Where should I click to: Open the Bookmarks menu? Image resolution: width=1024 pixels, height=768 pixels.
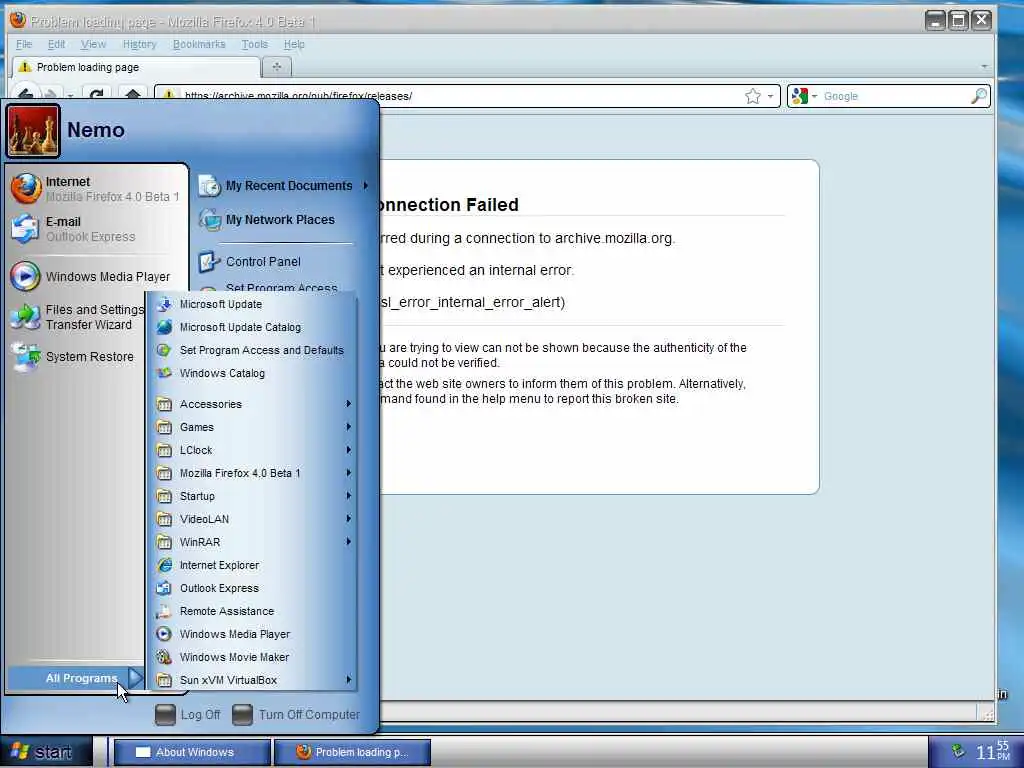(x=199, y=44)
